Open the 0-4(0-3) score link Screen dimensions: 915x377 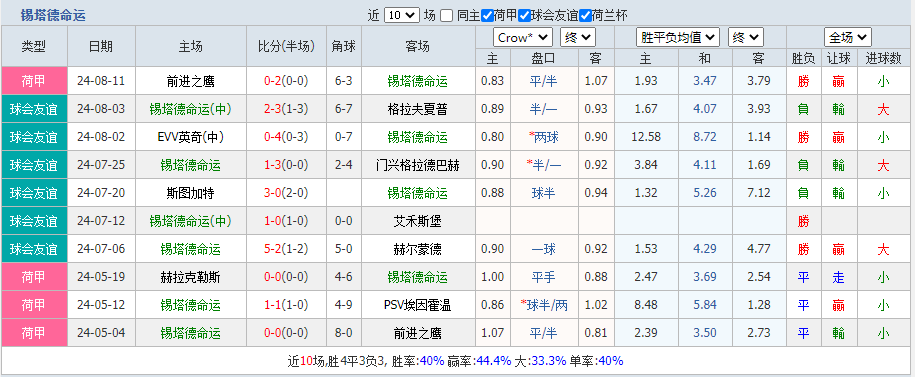click(x=286, y=137)
